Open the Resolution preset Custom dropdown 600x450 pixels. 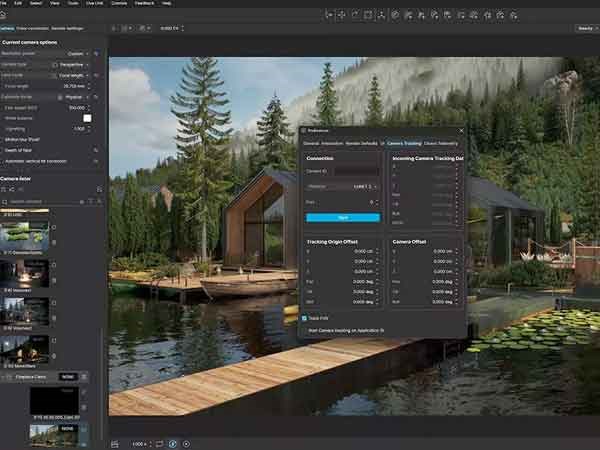point(74,53)
